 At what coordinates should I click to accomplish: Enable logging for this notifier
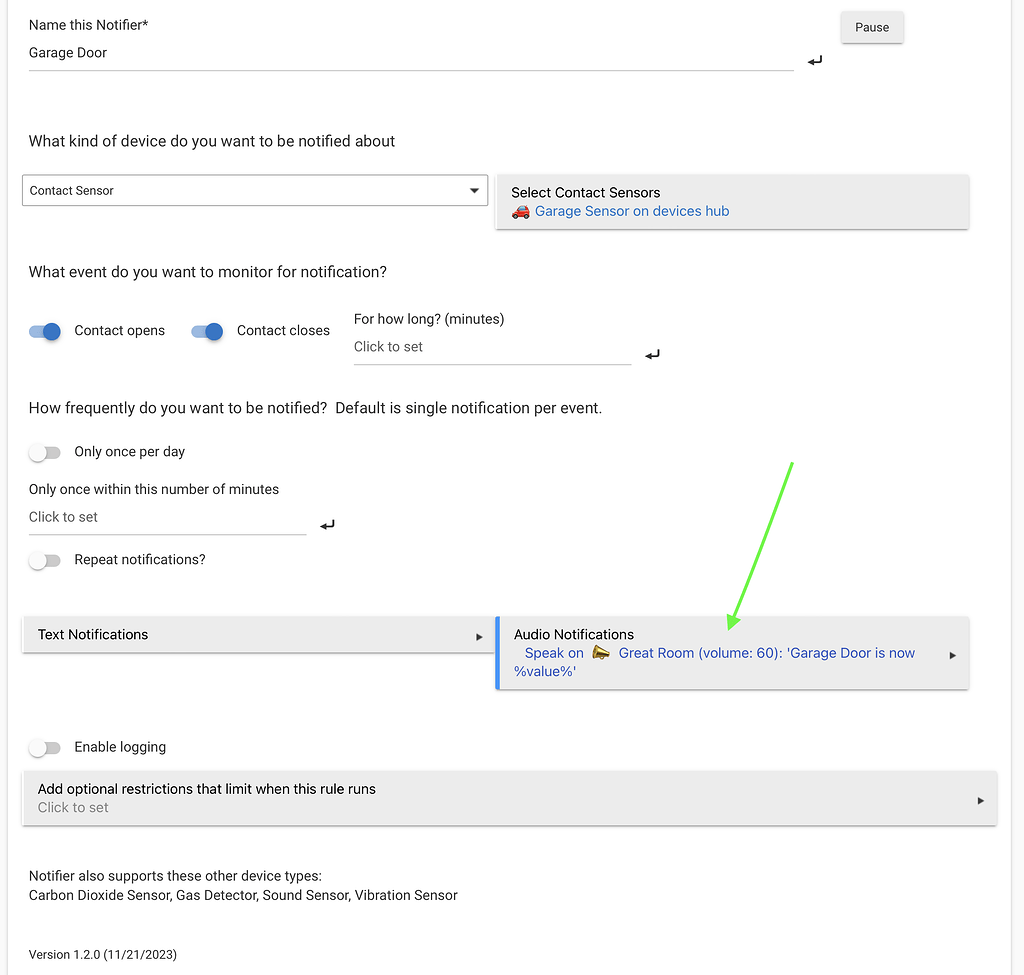[x=45, y=747]
